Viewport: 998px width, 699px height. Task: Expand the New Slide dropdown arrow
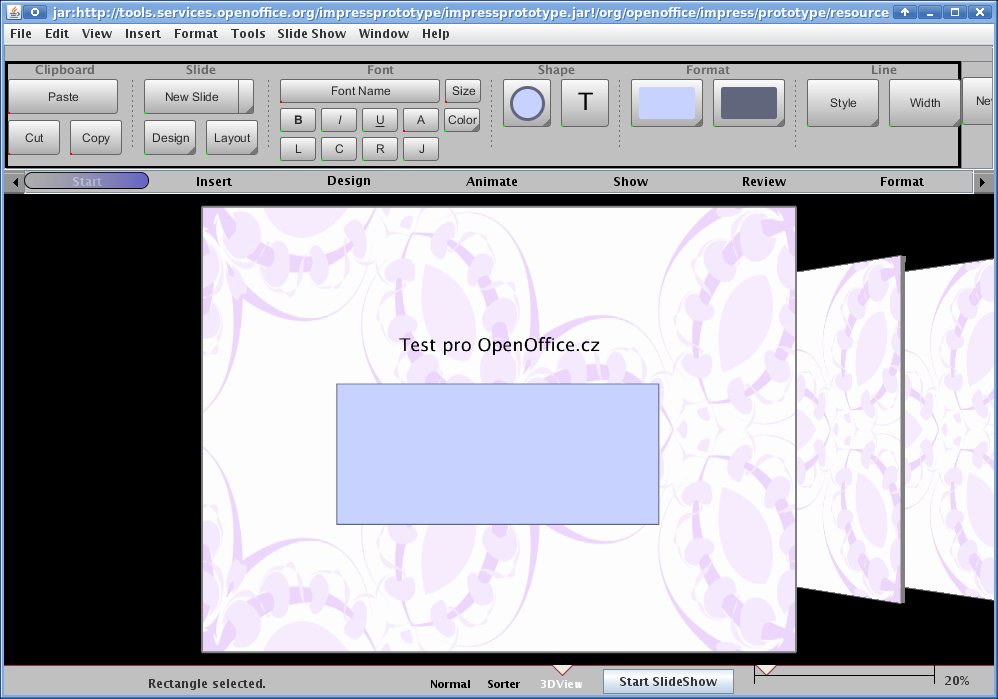click(x=246, y=97)
